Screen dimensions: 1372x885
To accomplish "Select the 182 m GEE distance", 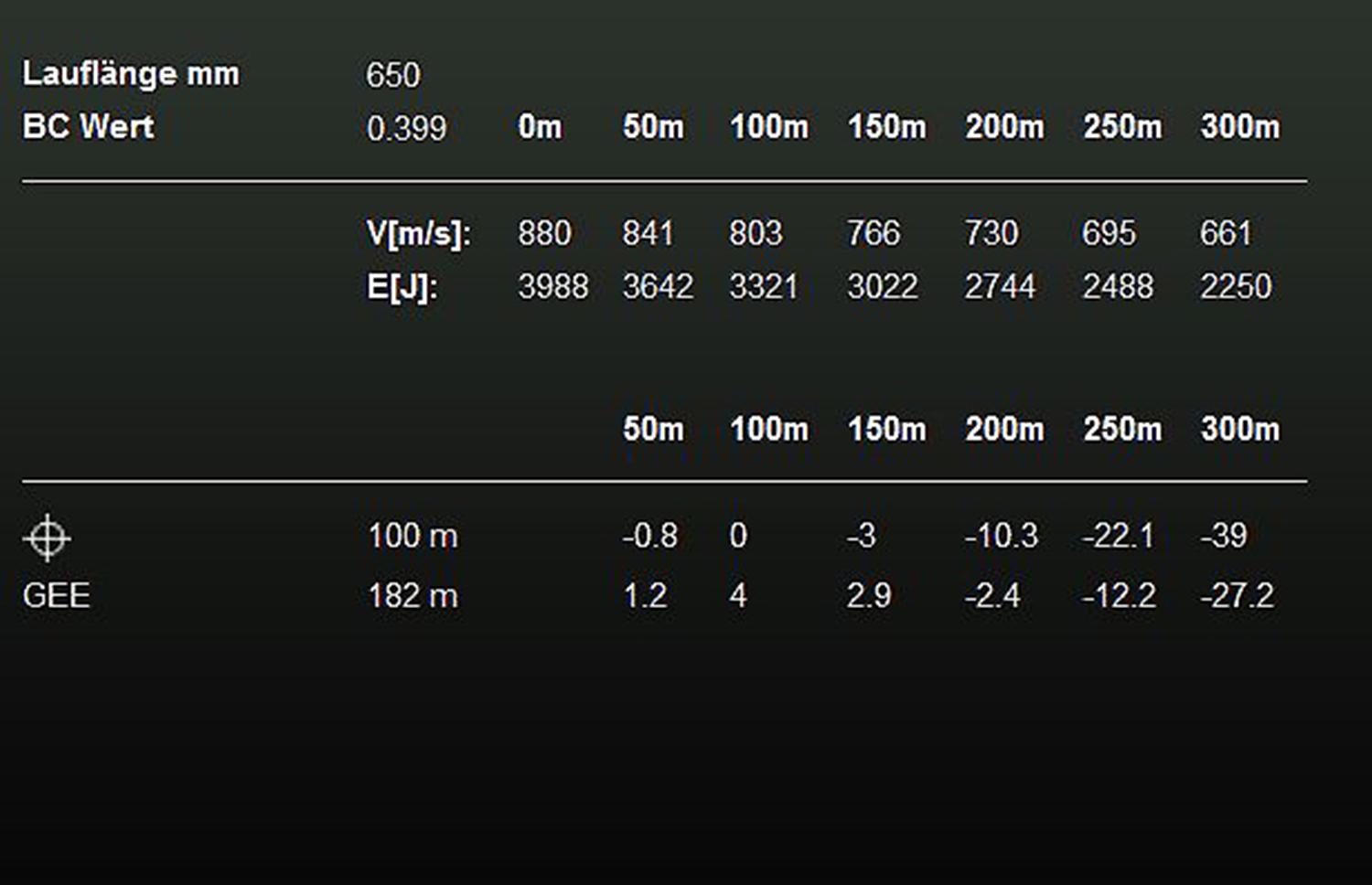I will 413,596.
